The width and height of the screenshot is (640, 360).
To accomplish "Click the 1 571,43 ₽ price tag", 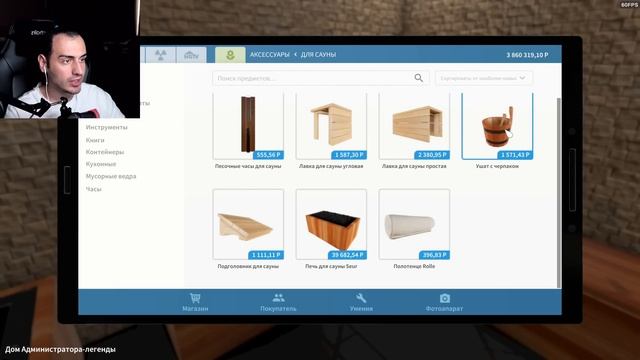I will (x=515, y=155).
